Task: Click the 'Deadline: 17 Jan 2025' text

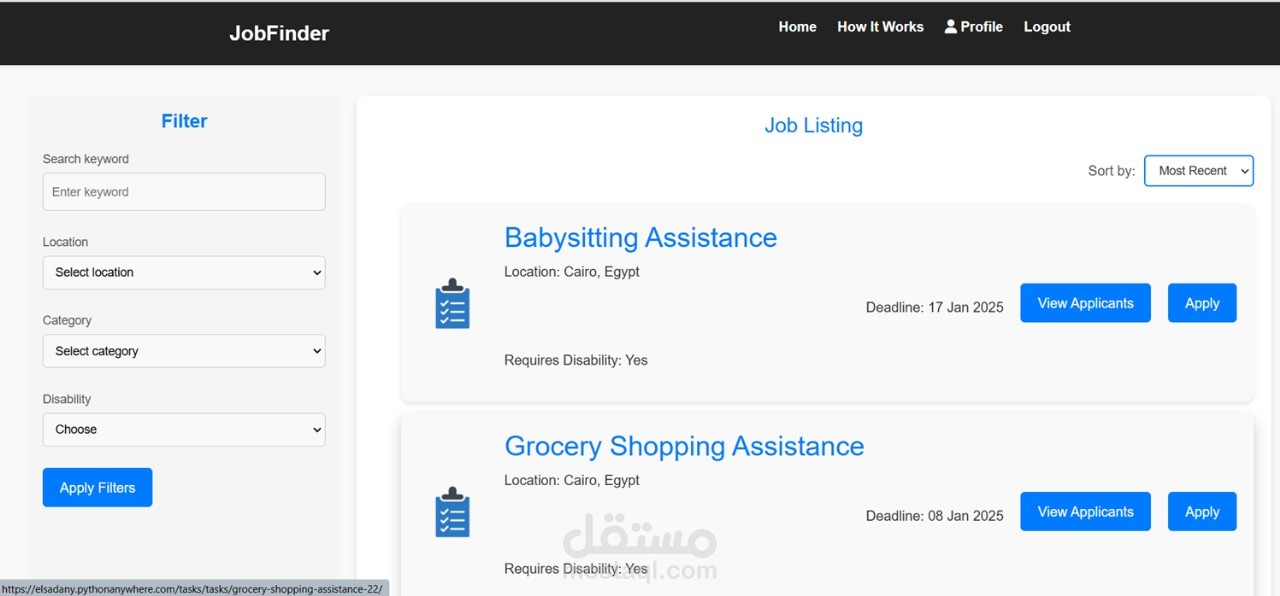Action: point(935,307)
